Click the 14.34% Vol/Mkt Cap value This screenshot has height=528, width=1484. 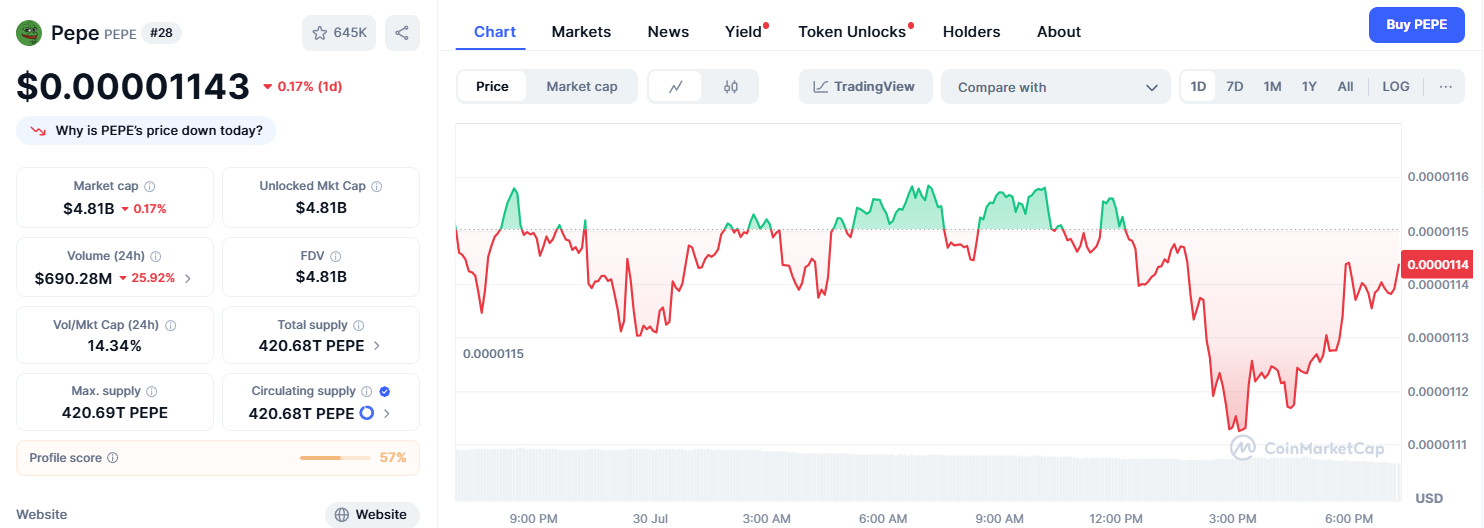(x=115, y=346)
